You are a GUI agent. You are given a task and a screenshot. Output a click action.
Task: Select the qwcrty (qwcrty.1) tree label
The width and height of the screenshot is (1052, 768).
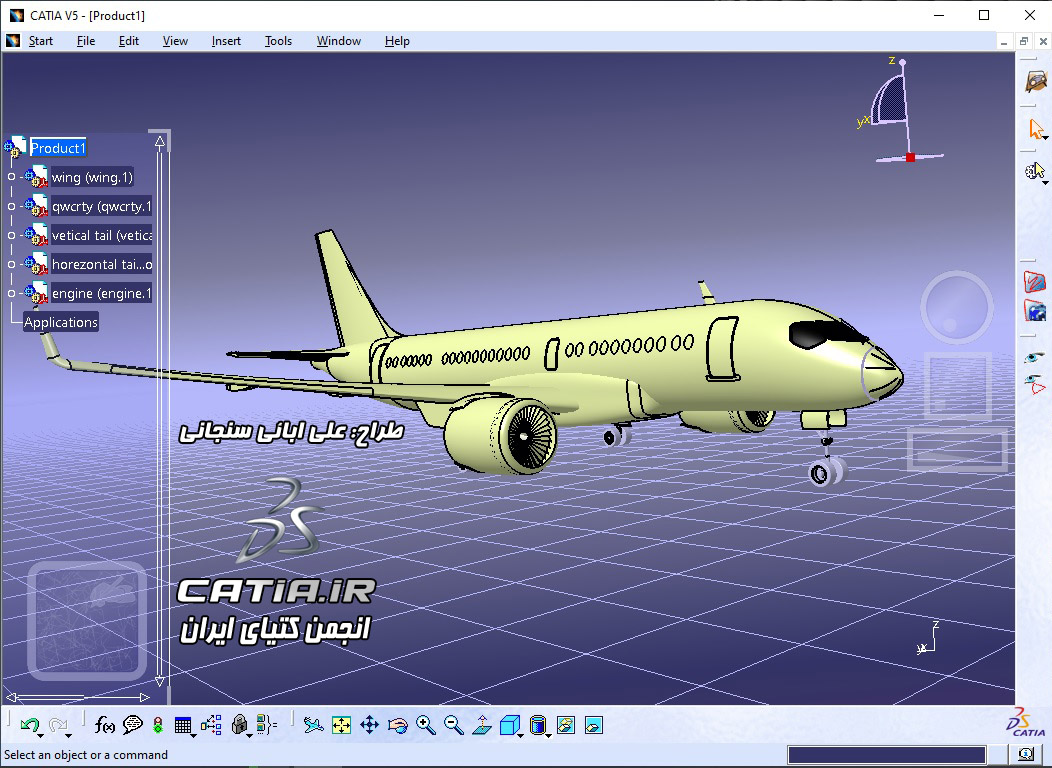tap(101, 206)
